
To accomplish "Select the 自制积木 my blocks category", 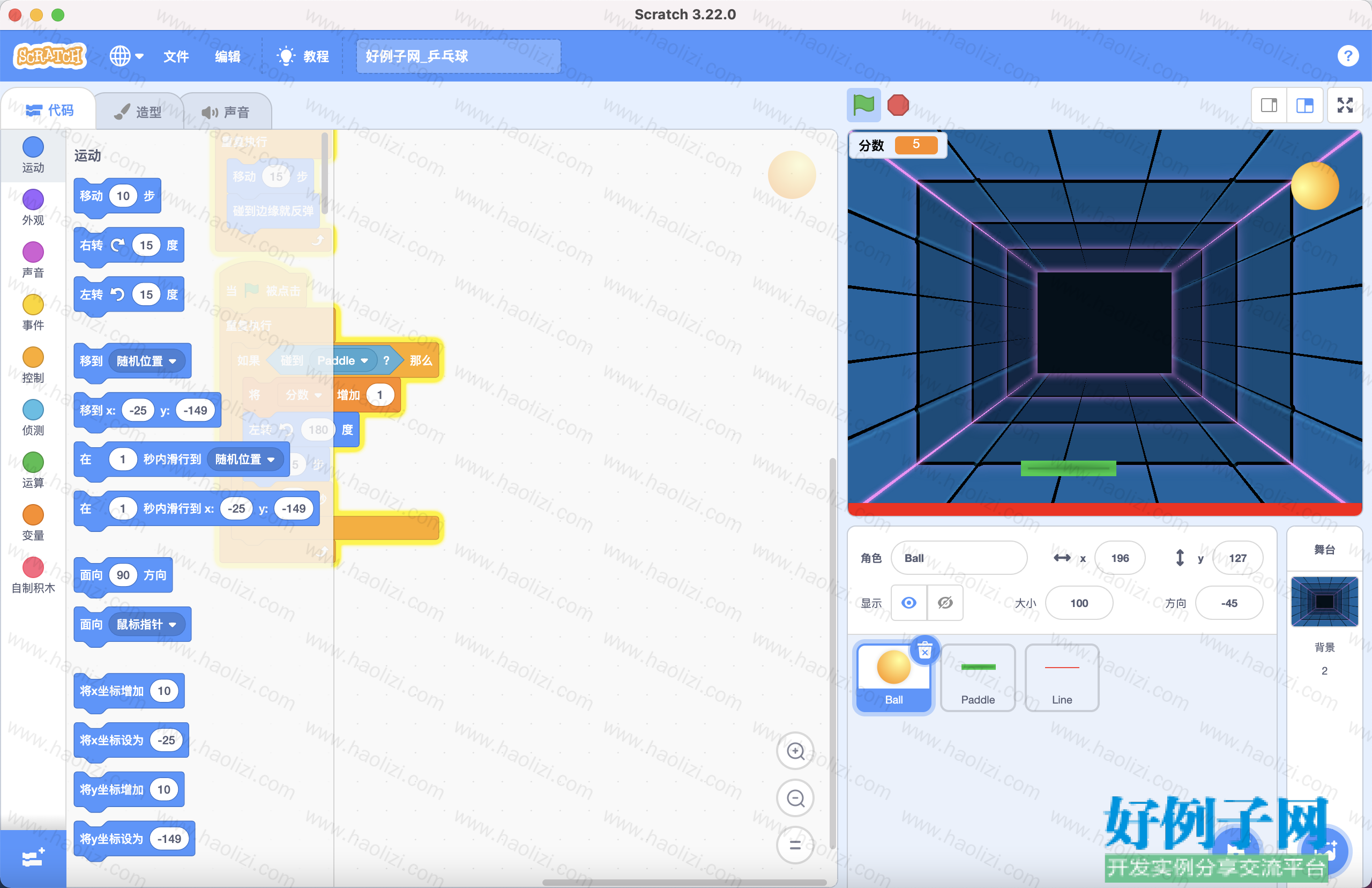I will pyautogui.click(x=33, y=575).
